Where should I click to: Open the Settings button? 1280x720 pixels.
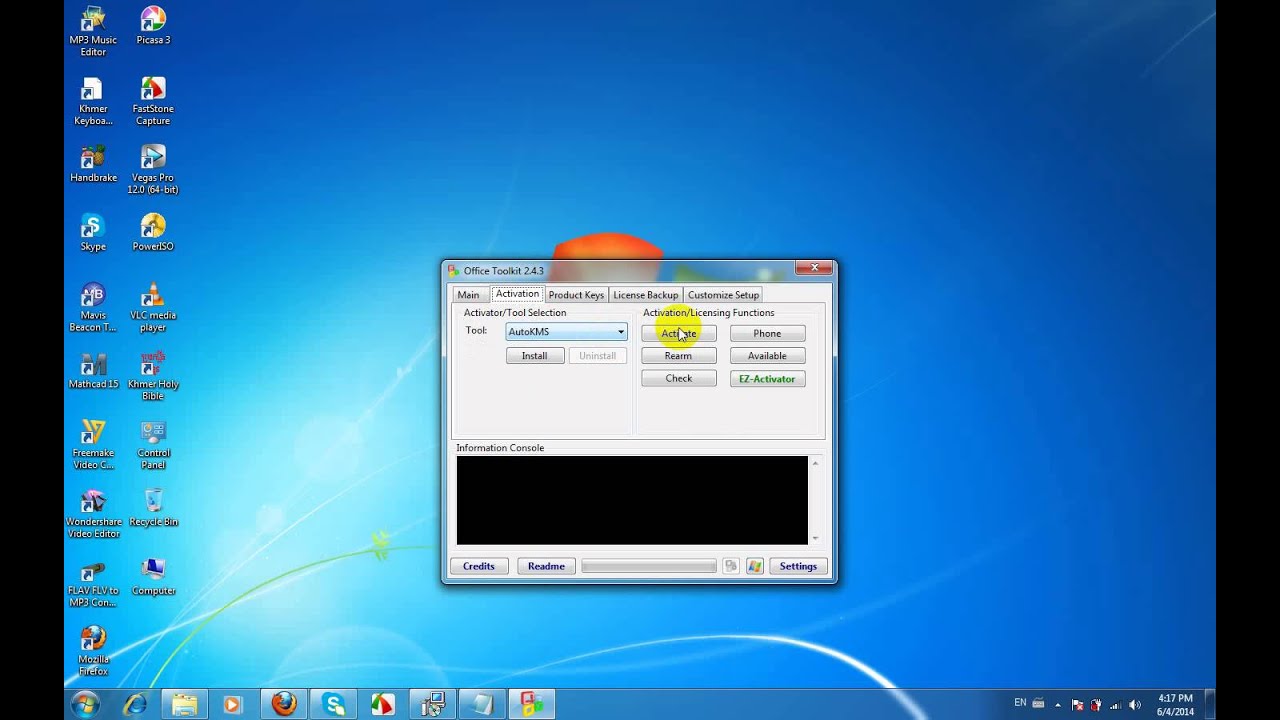(x=798, y=566)
